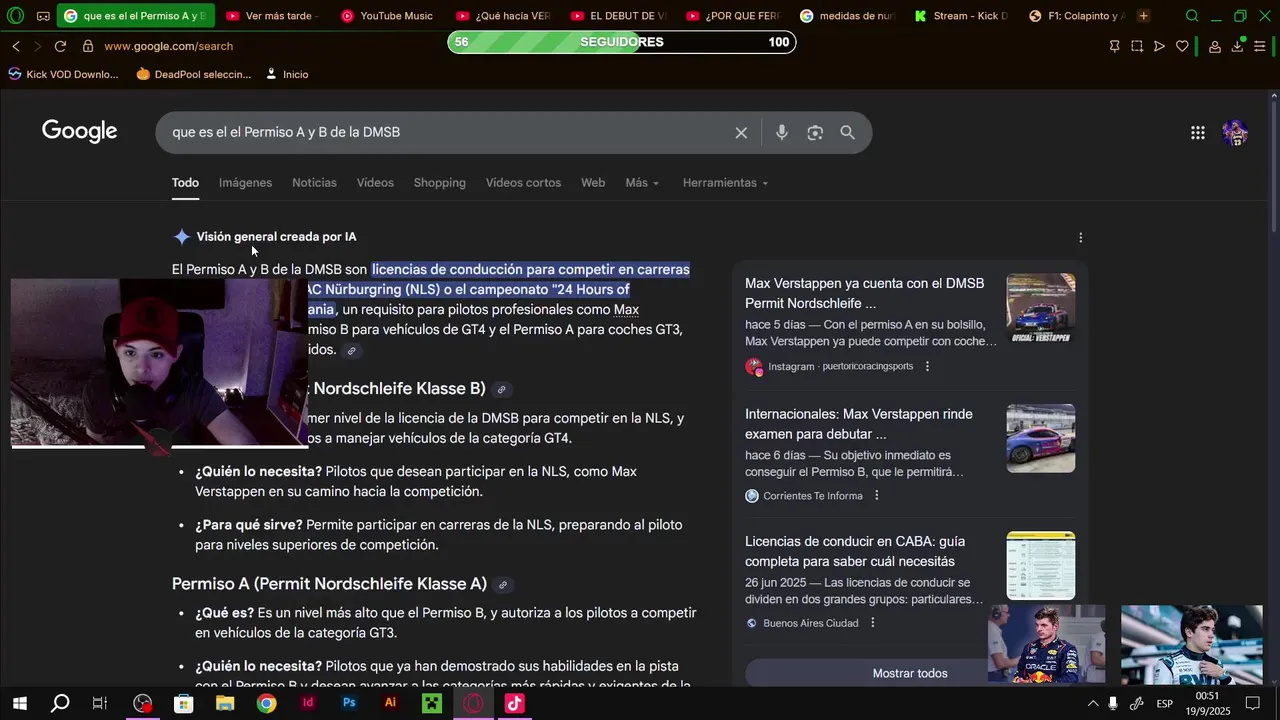Screen dimensions: 1280x720
Task: Open the Inicio bookmark
Action: (x=286, y=74)
